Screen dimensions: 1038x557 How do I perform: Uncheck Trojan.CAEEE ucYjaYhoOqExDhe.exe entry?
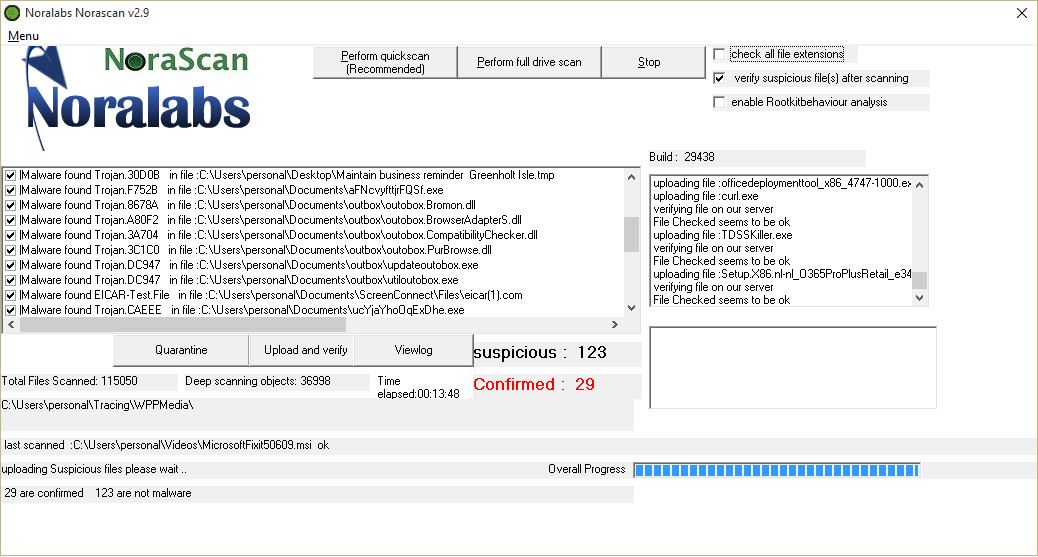pyautogui.click(x=11, y=310)
